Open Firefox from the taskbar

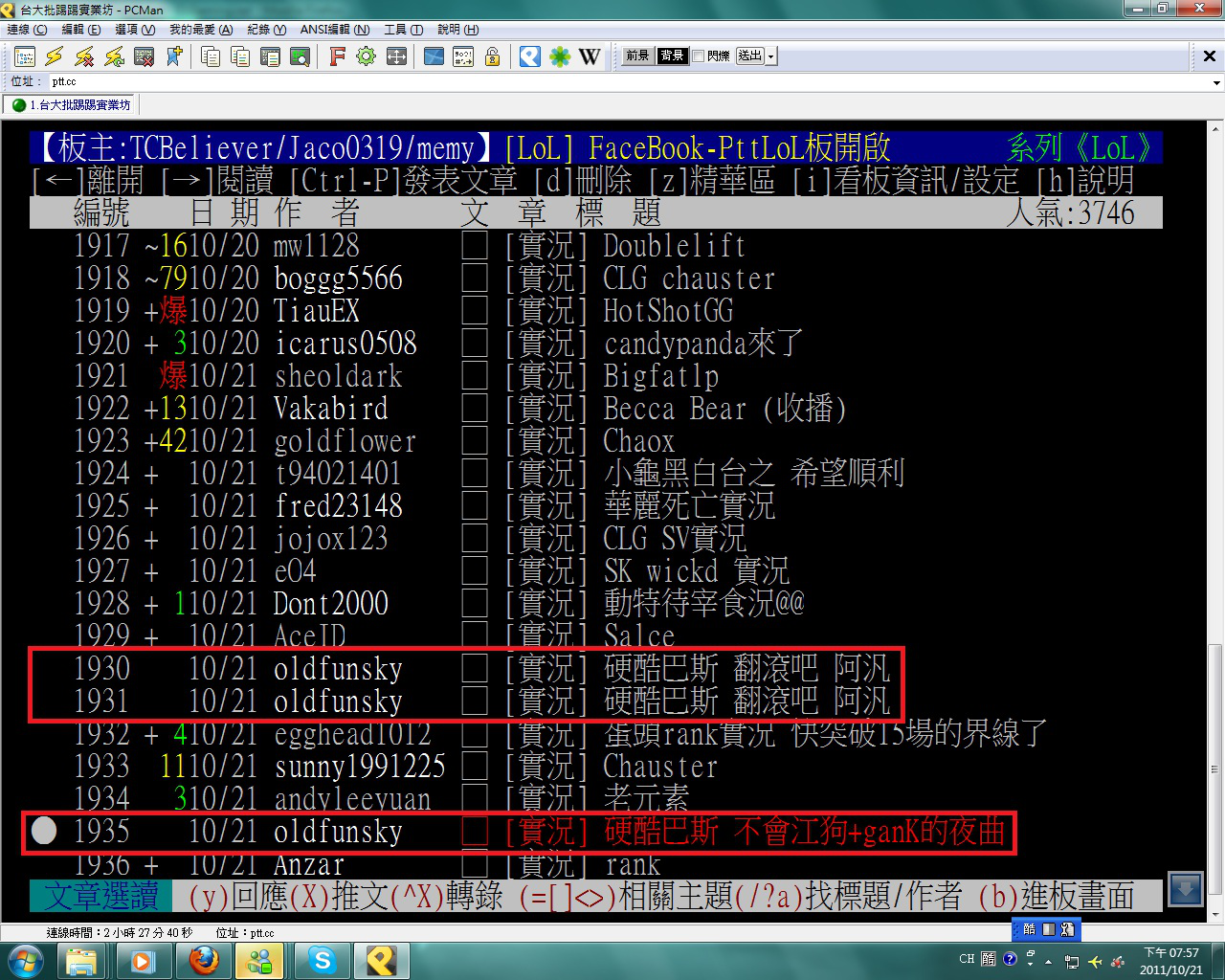point(204,960)
